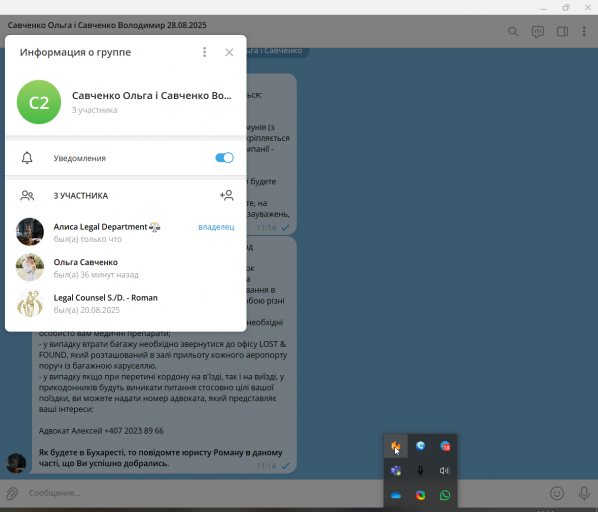This screenshot has width=598, height=512.
Task: Click Алиса's status был(а) только что
Action: pyautogui.click(x=88, y=239)
